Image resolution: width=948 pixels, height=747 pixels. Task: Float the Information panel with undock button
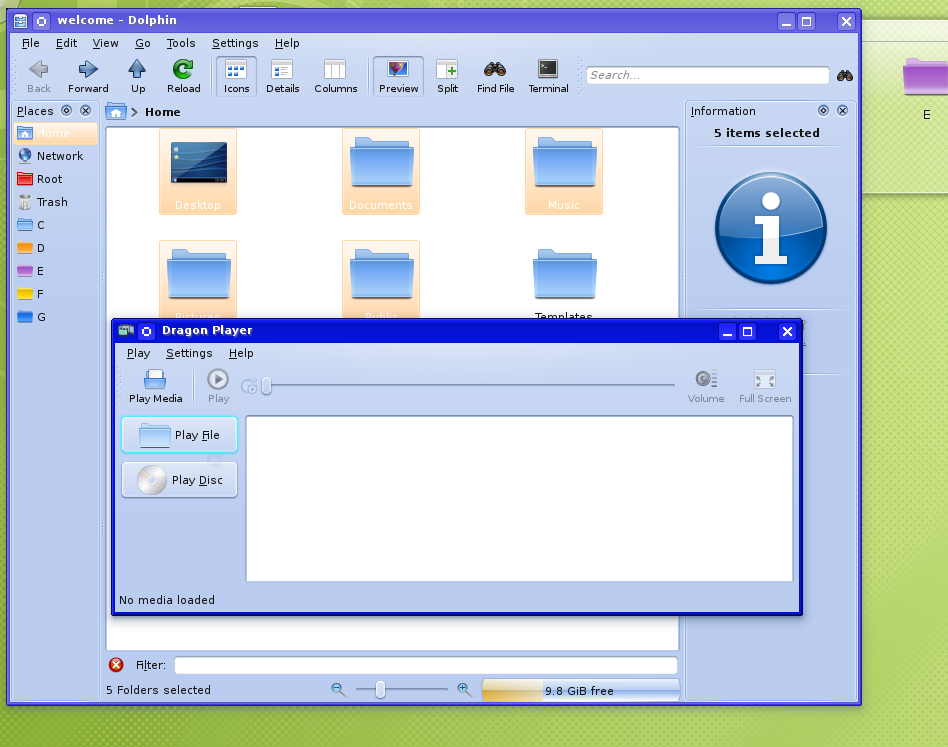click(x=823, y=111)
